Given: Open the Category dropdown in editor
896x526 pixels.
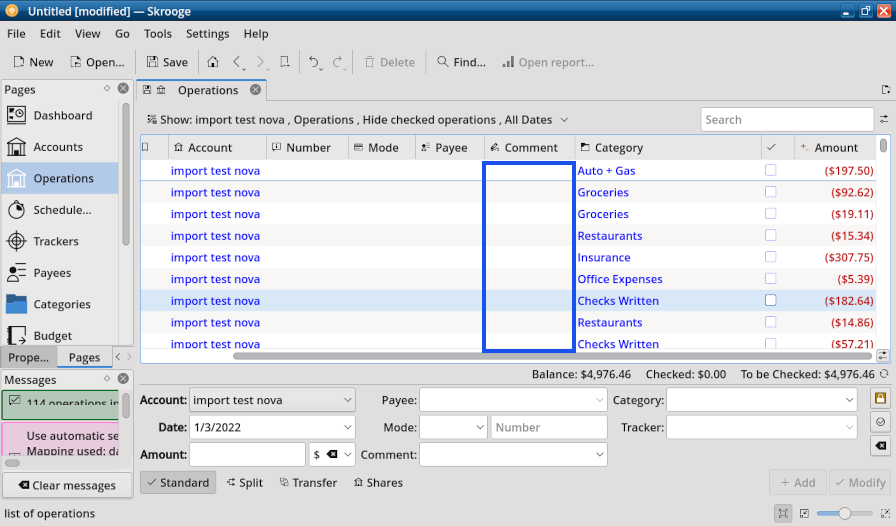Looking at the screenshot, I should click(761, 400).
